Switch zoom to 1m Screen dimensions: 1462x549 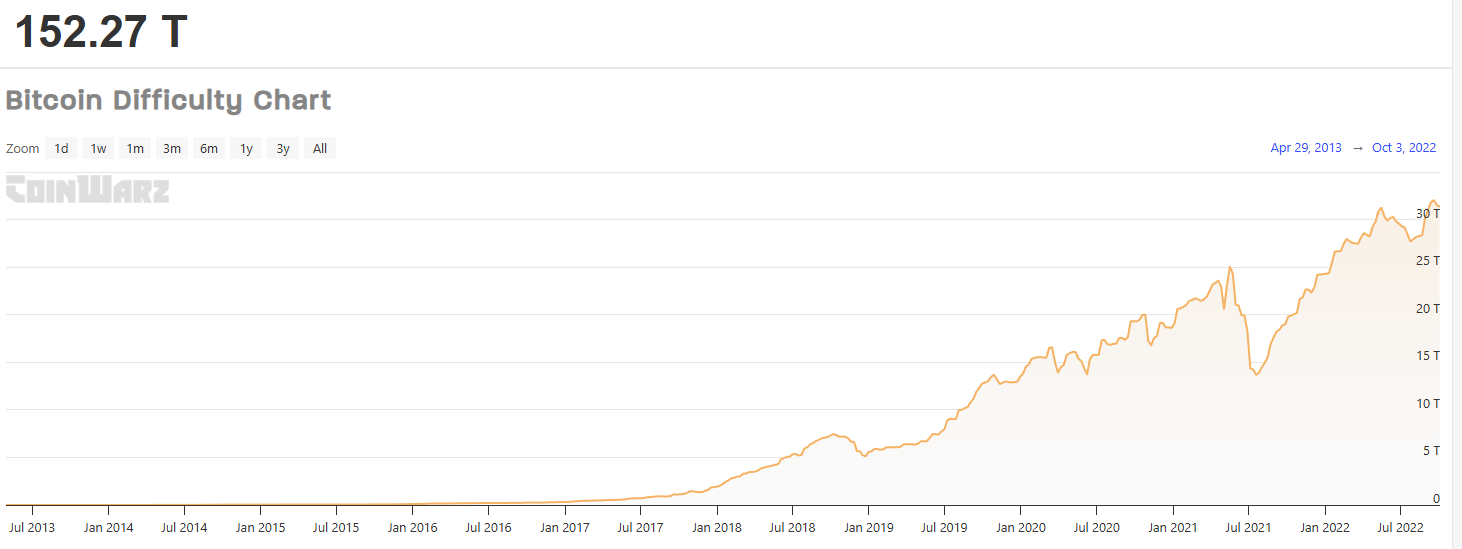pos(135,149)
